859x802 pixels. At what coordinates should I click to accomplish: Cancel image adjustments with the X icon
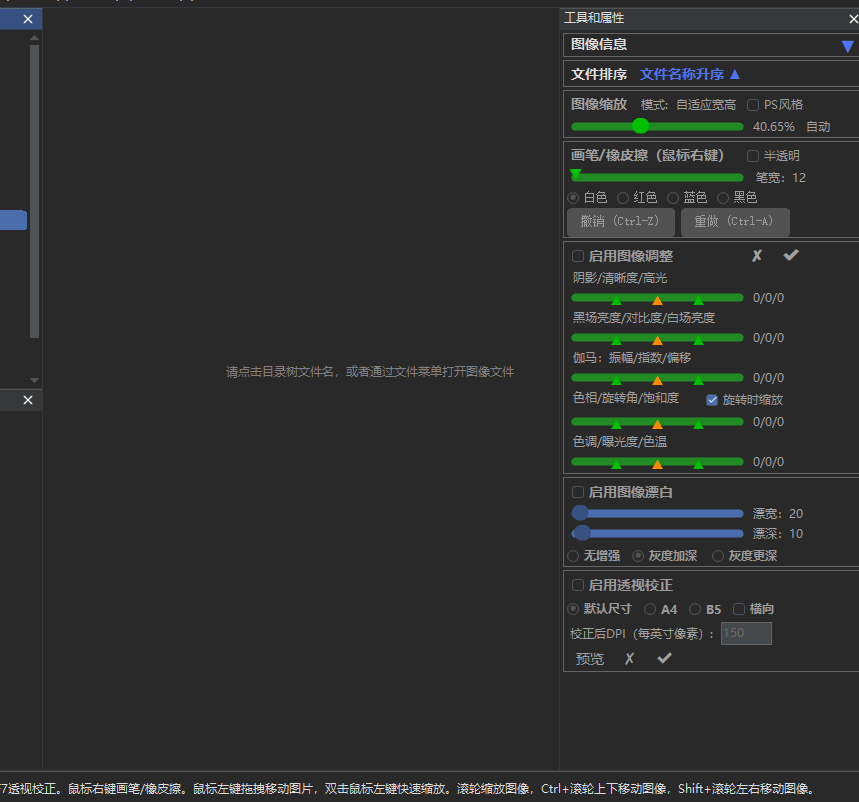pos(757,256)
